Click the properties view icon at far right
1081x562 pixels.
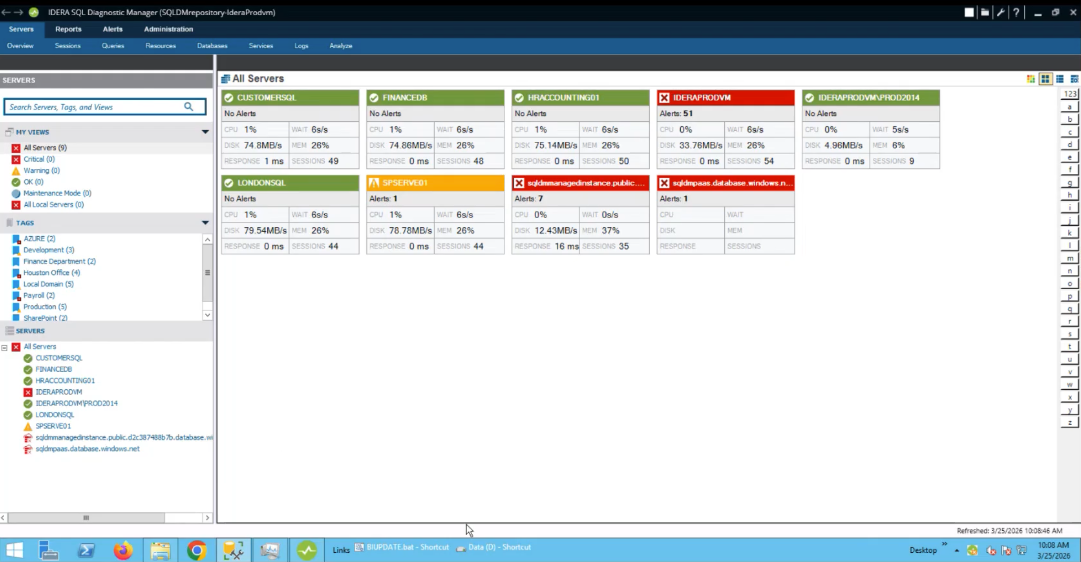pyautogui.click(x=1074, y=79)
